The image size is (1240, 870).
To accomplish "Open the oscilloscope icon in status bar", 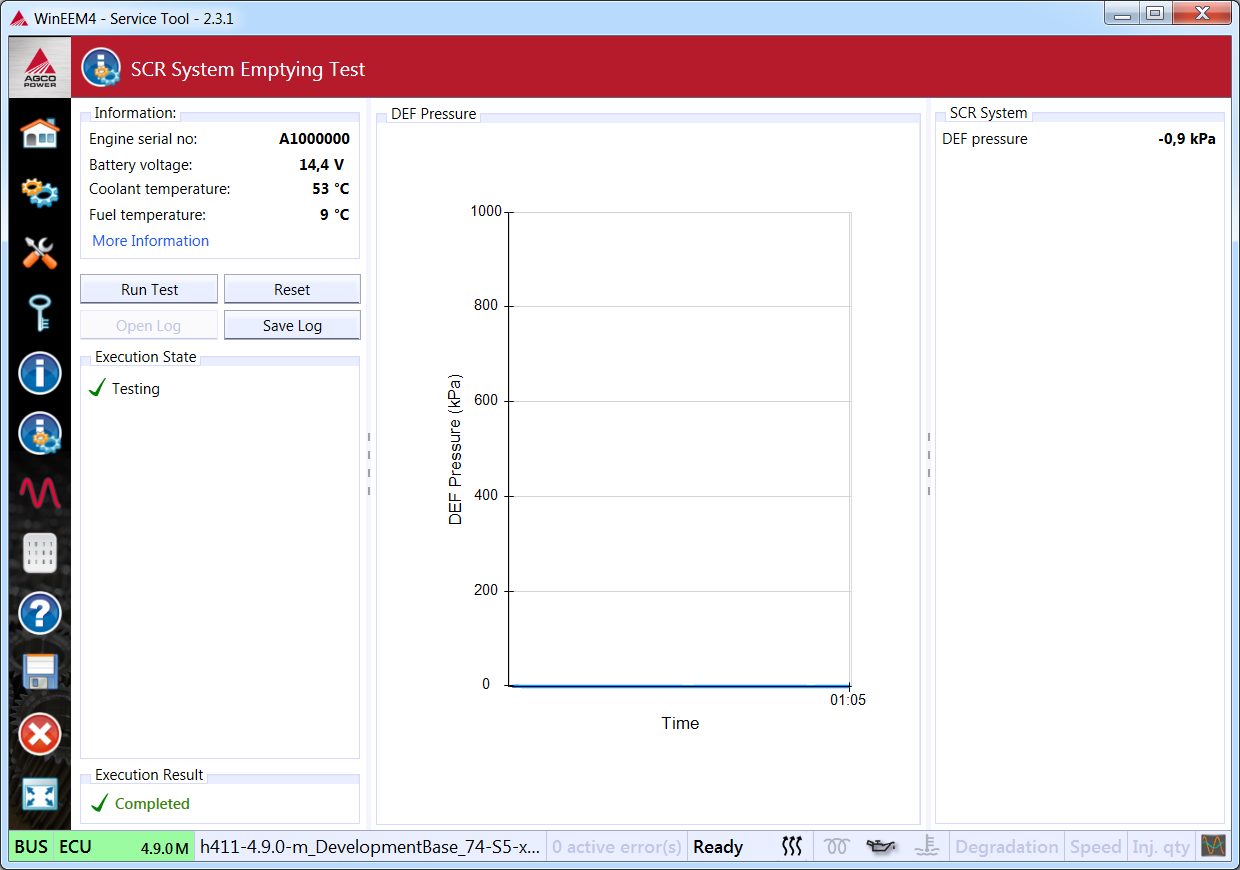I will point(1213,846).
